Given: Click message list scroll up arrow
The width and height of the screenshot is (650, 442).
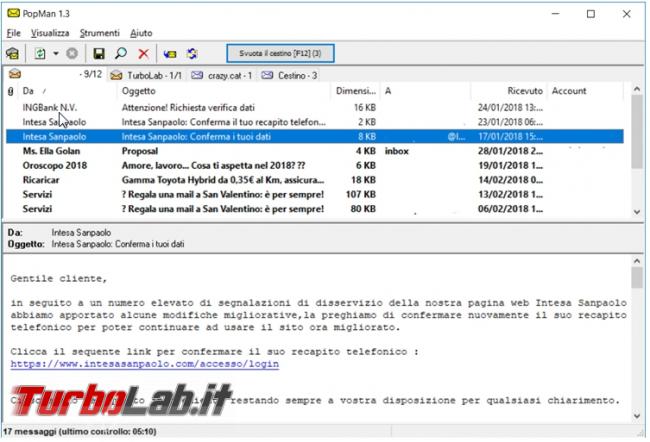Looking at the screenshot, I should [637, 89].
